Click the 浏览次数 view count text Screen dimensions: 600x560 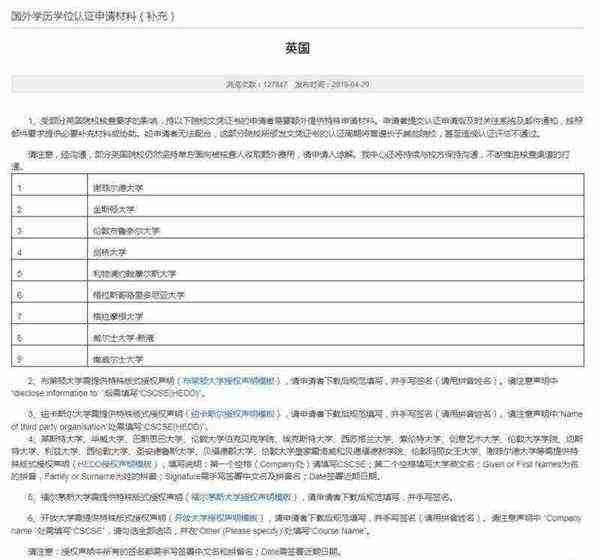[x=256, y=84]
